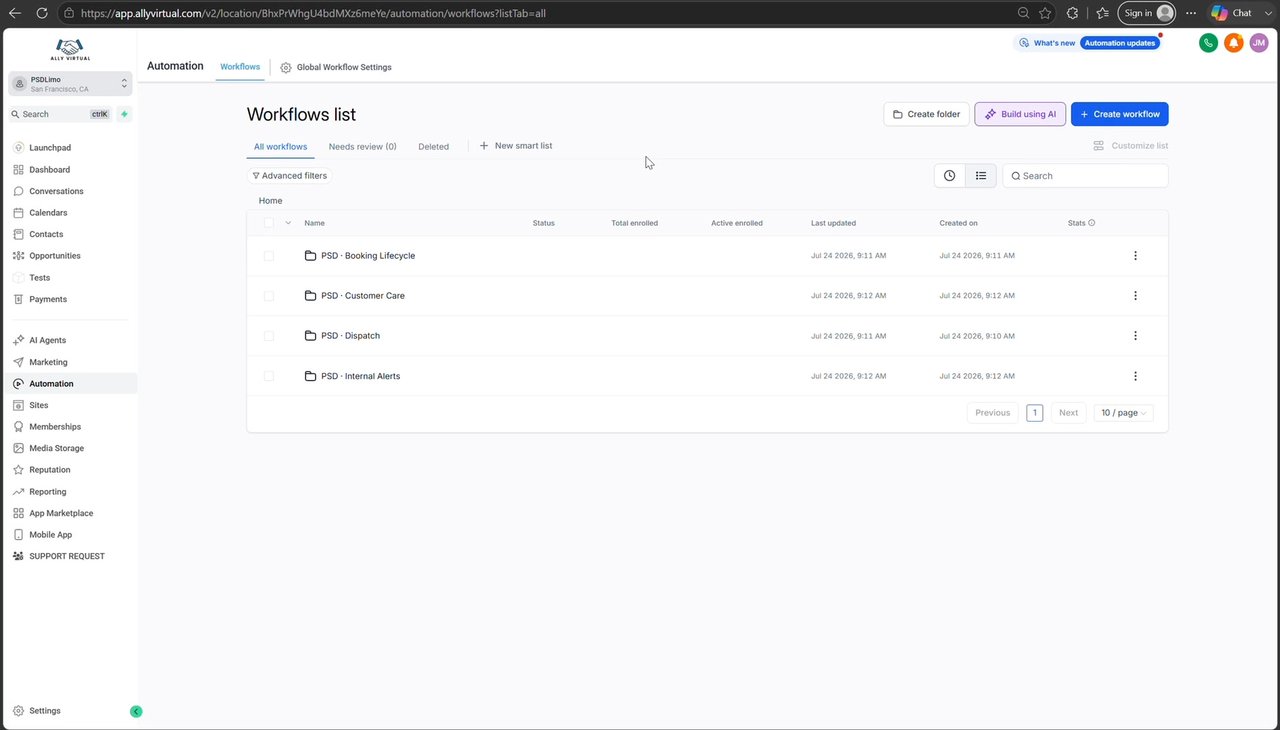Open Settings at sidebar bottom
This screenshot has height=730, width=1280.
click(44, 711)
